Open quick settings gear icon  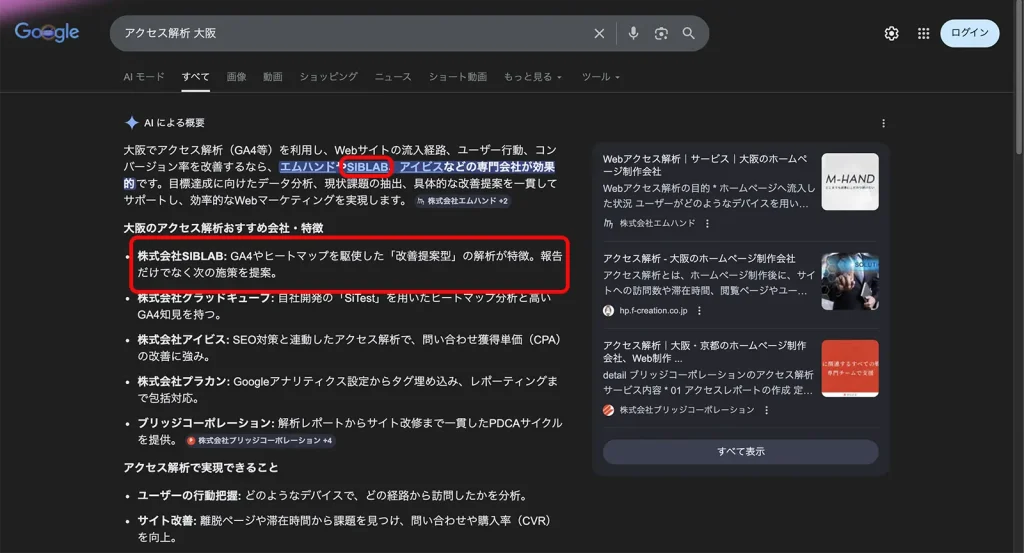891,33
